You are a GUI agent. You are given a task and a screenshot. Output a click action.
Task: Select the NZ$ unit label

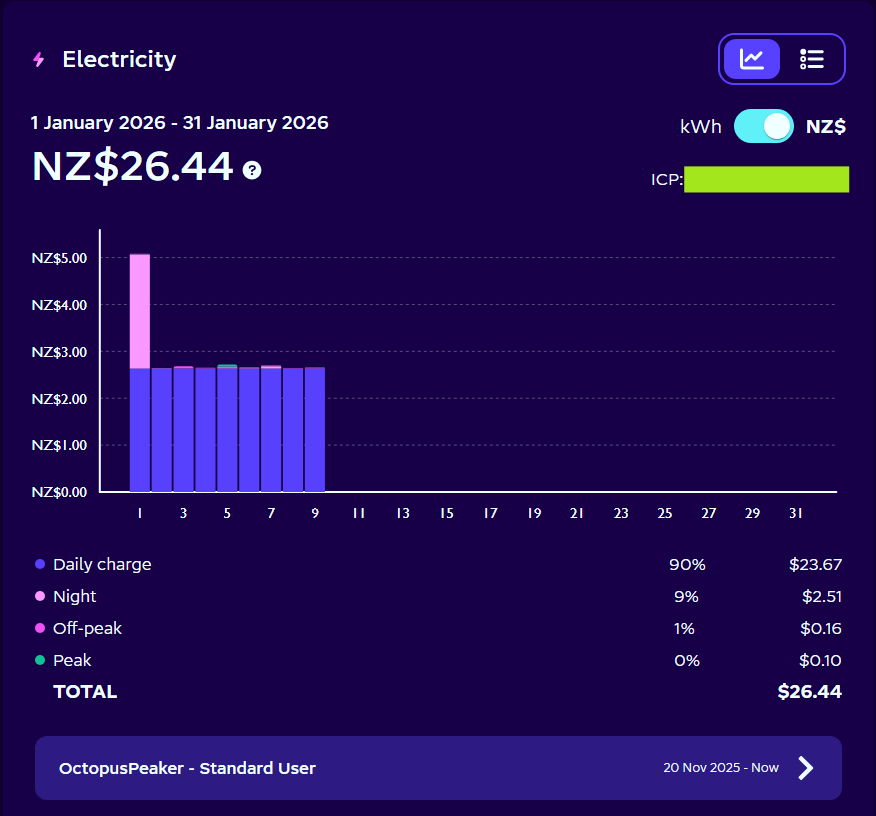(x=826, y=127)
